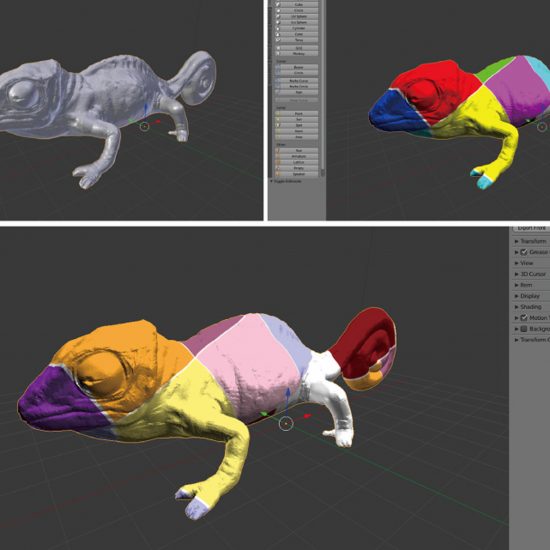Image resolution: width=550 pixels, height=550 pixels.
Task: Add a Path curve object
Action: tap(297, 92)
